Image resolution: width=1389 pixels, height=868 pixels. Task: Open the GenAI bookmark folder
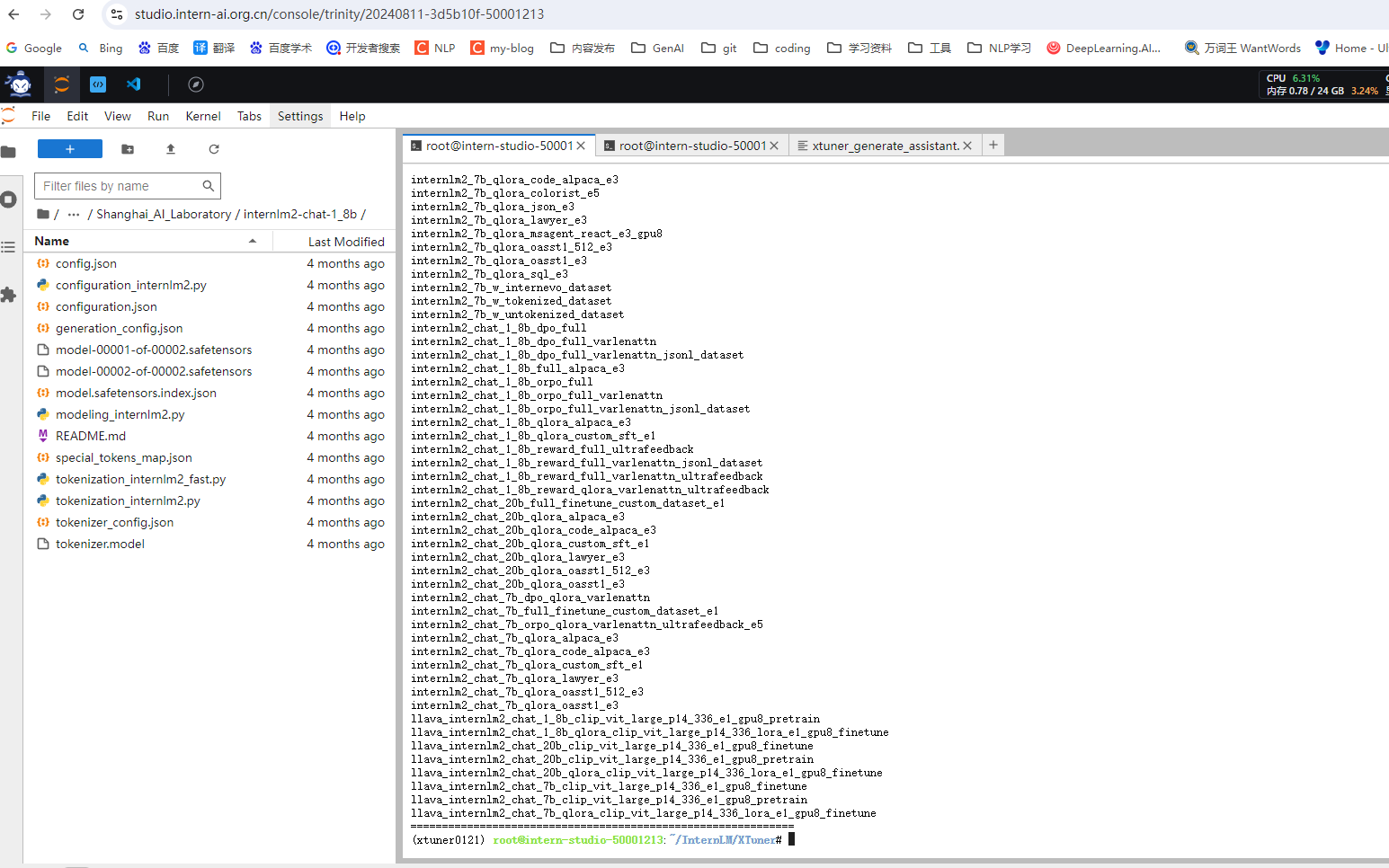point(658,48)
